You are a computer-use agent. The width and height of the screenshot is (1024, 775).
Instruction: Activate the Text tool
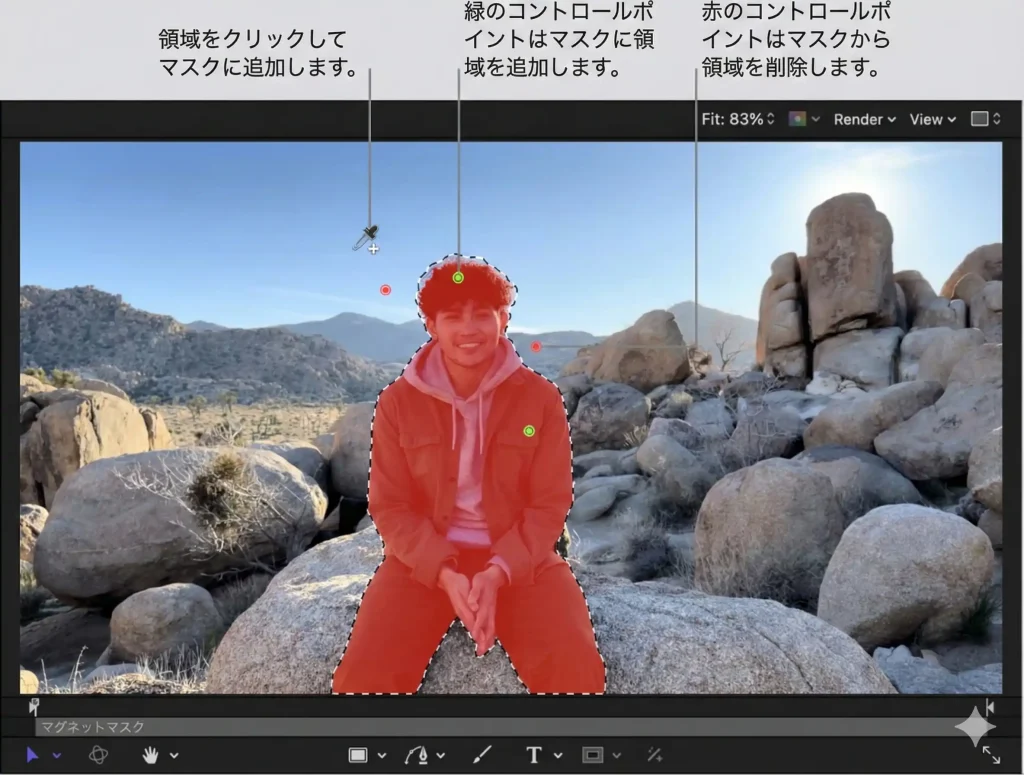[534, 755]
